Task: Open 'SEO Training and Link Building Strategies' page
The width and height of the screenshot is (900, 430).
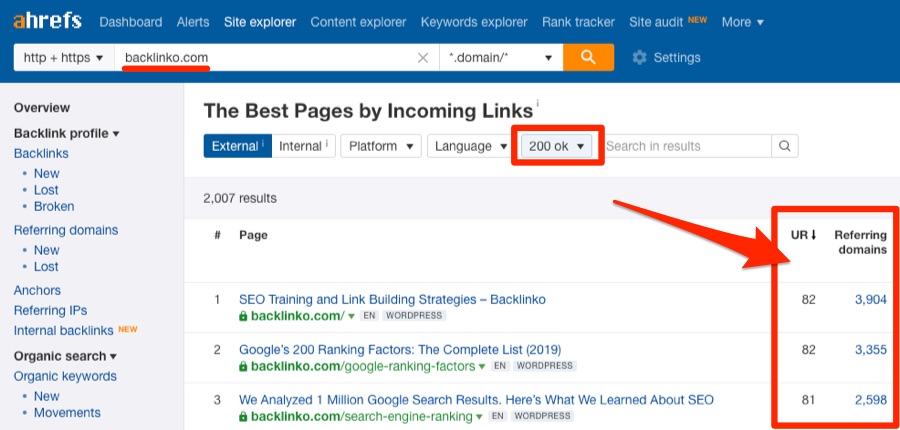Action: pyautogui.click(x=393, y=300)
